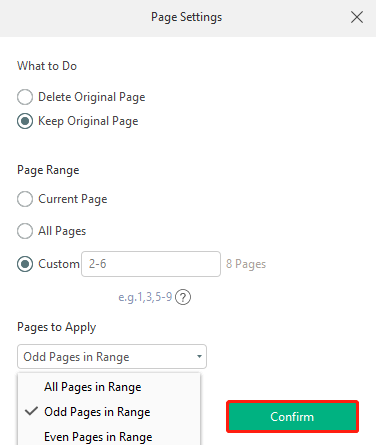Click the green Confirm button
This screenshot has width=376, height=445.
pos(292,417)
